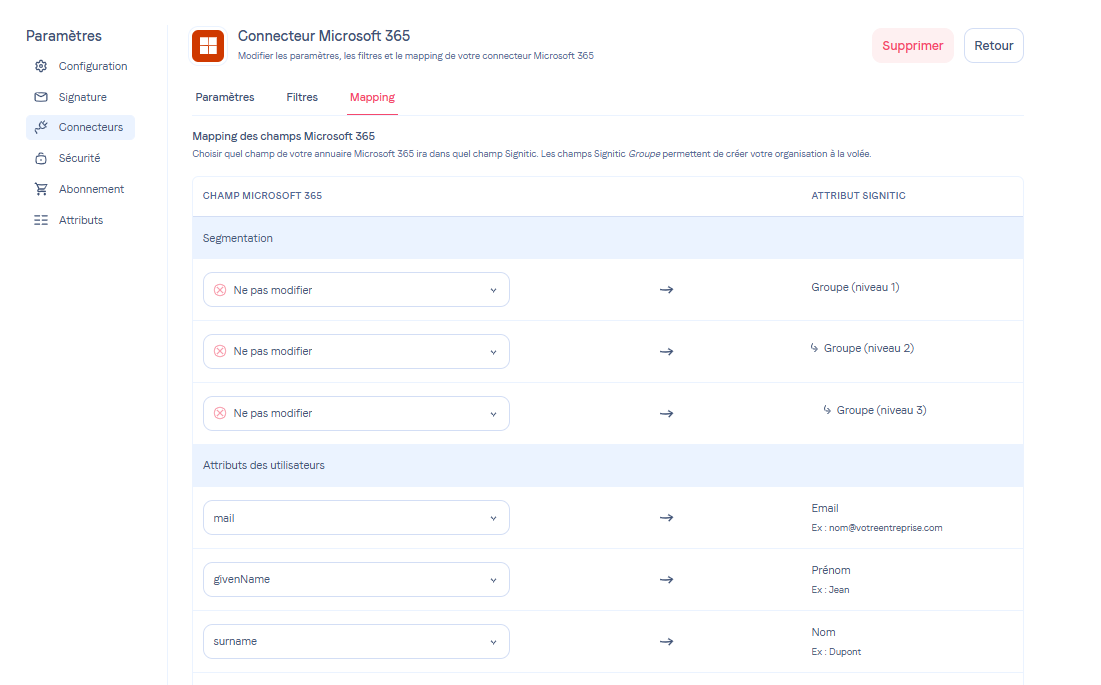Open Signature in the sidebar
The width and height of the screenshot is (1101, 685).
click(x=81, y=97)
